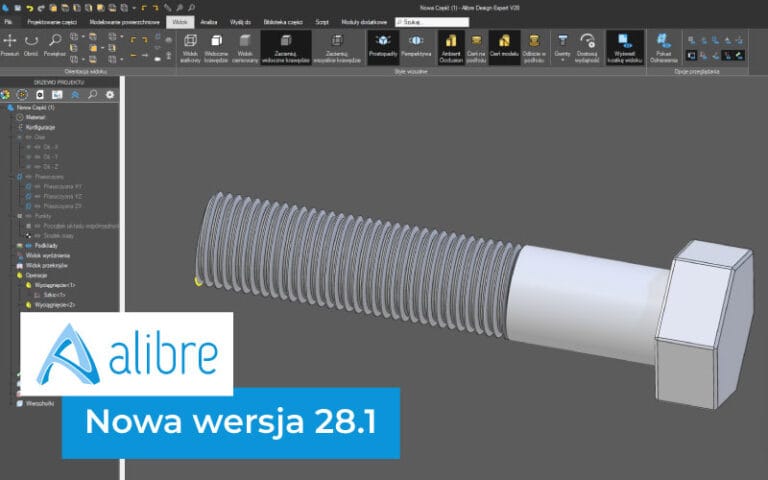Open the color wheel icon in project tree toolbar
This screenshot has width=768, height=480.
click(x=5, y=95)
